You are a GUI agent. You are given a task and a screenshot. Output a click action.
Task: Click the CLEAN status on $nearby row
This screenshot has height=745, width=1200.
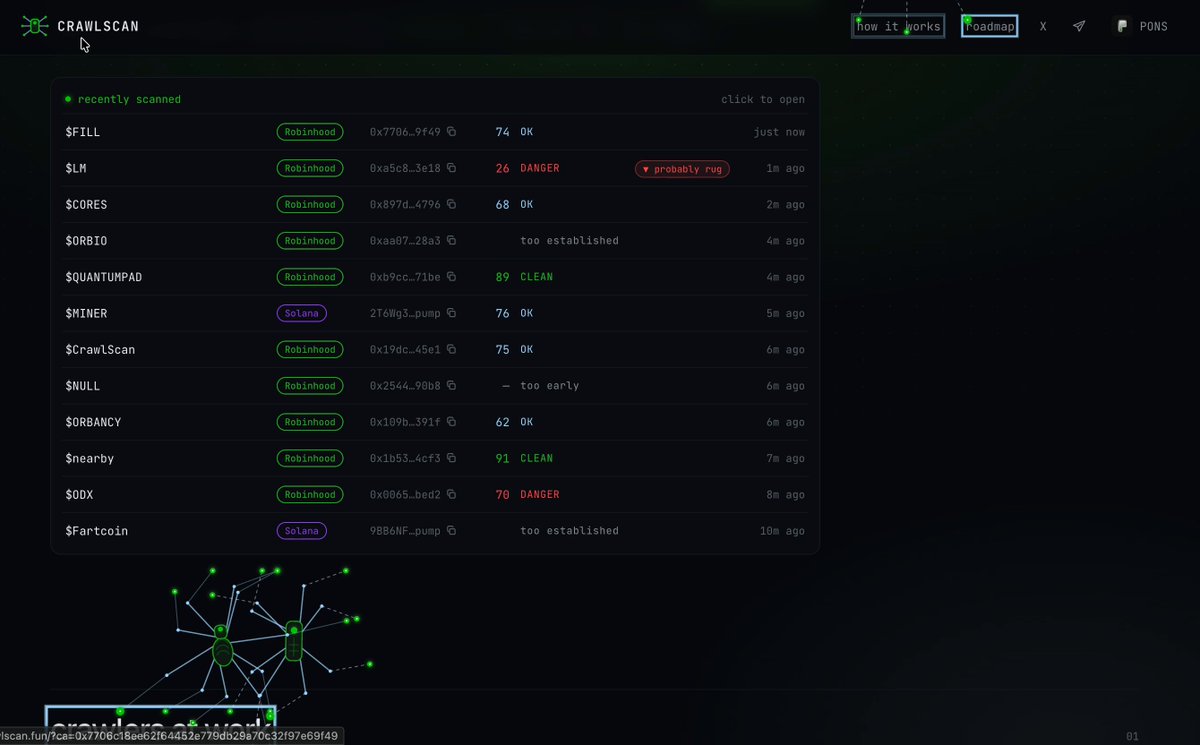tap(537, 458)
